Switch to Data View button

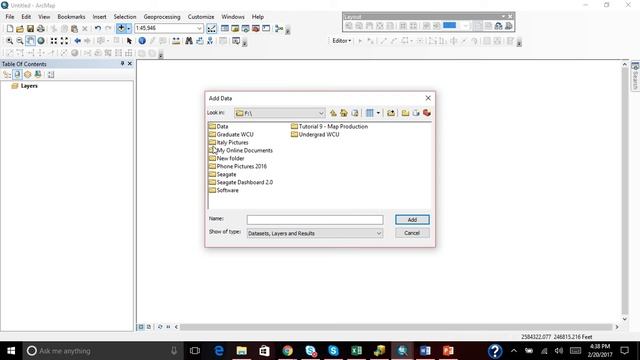click(x=141, y=327)
